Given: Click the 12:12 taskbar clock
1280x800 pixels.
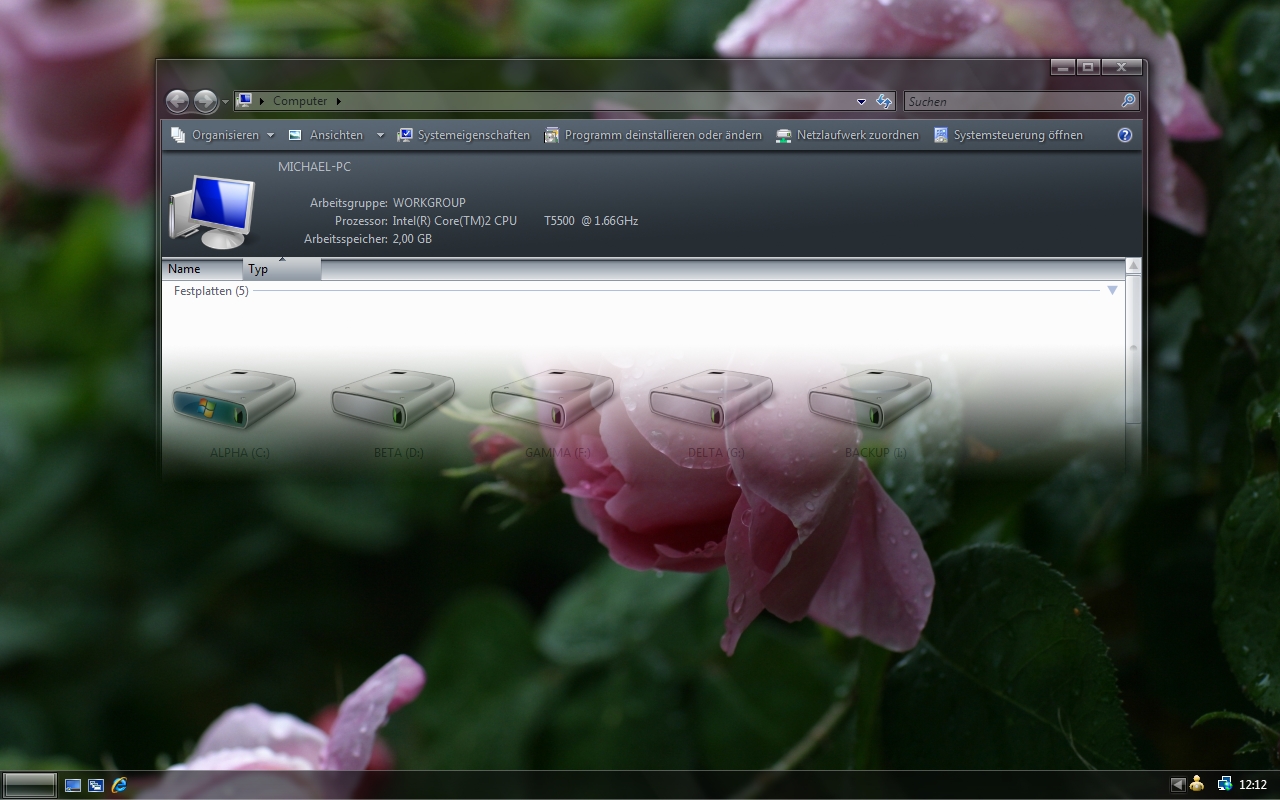Looking at the screenshot, I should [x=1253, y=785].
